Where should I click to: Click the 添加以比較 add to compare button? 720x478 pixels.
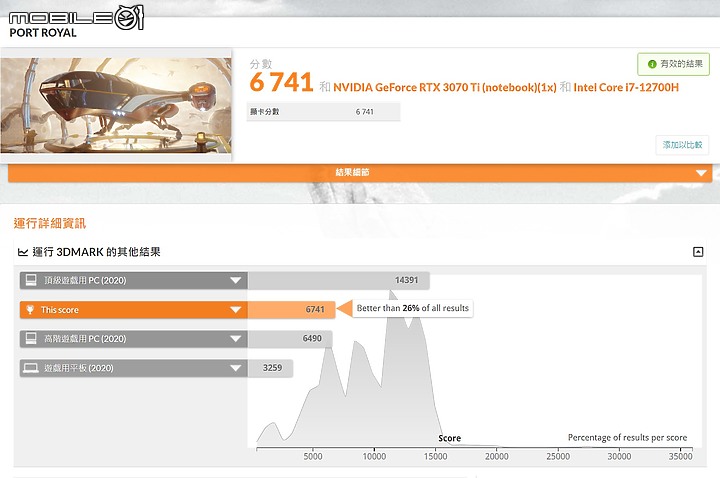click(682, 145)
